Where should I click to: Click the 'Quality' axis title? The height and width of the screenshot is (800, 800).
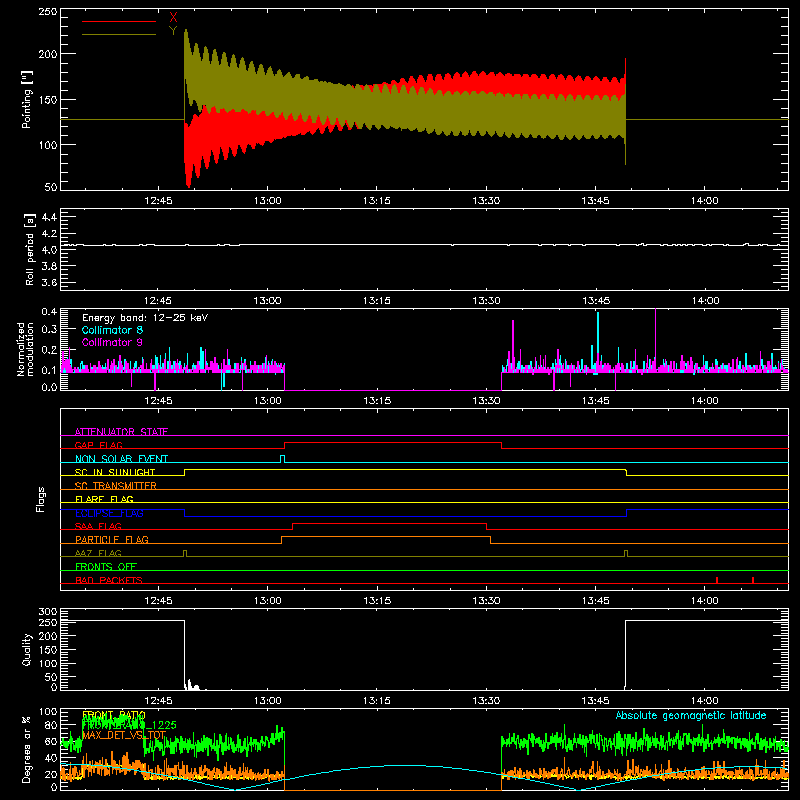click(x=27, y=649)
